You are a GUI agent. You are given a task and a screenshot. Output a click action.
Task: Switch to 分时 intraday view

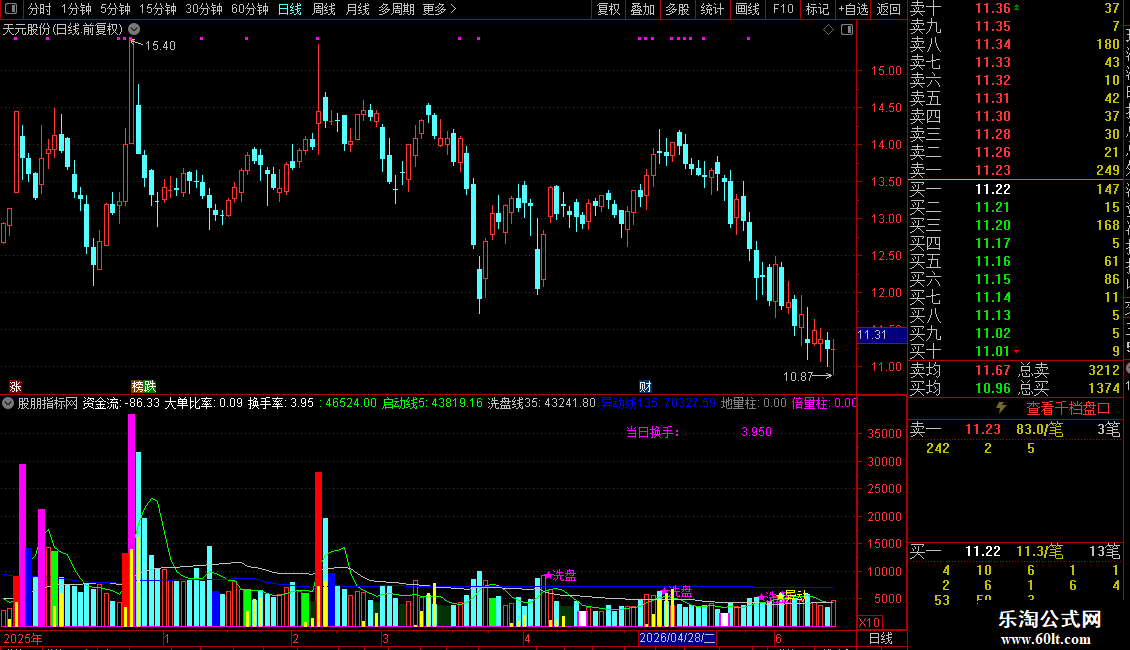point(40,9)
